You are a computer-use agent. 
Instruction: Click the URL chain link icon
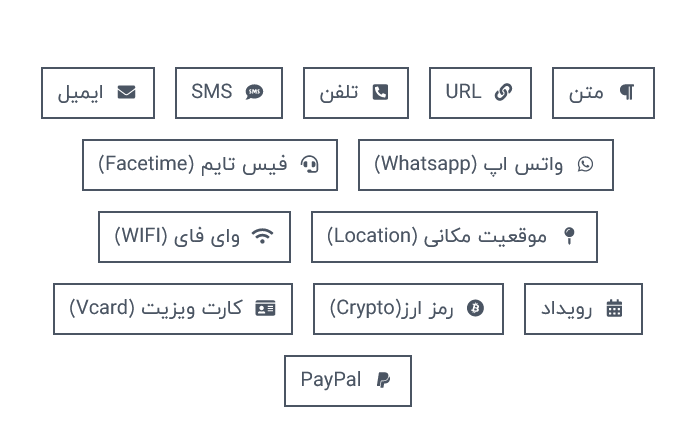click(x=503, y=93)
